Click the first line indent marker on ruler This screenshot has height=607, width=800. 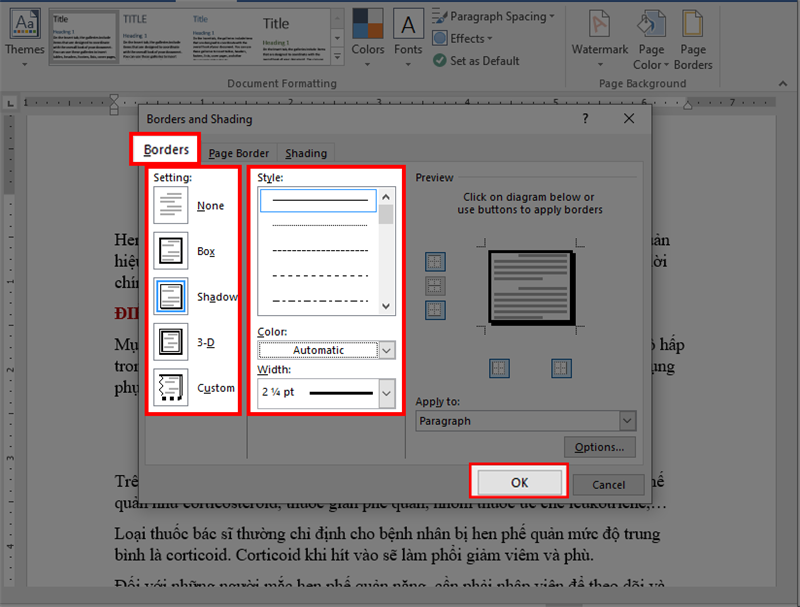(114, 98)
